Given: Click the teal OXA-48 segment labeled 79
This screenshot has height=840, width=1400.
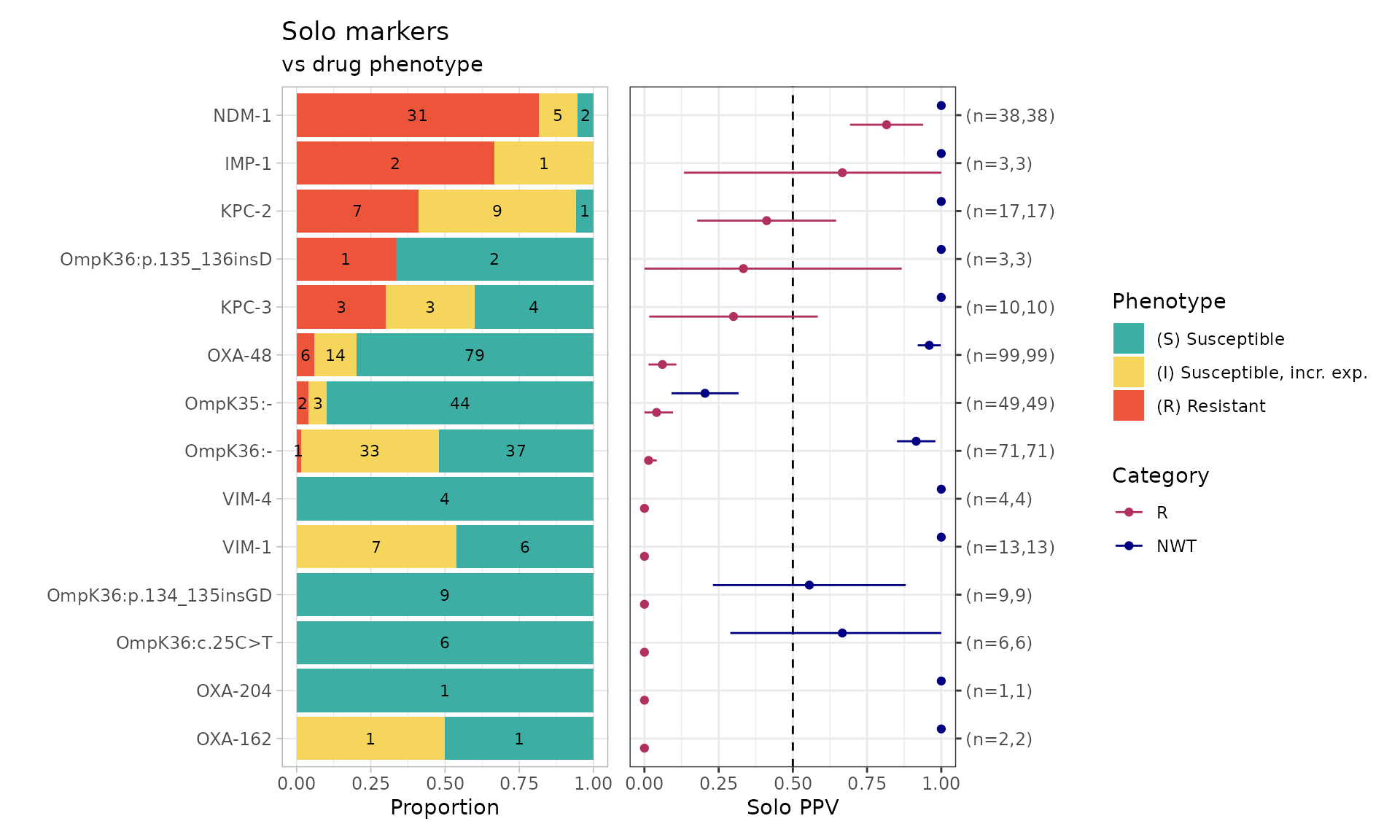Looking at the screenshot, I should click(474, 355).
